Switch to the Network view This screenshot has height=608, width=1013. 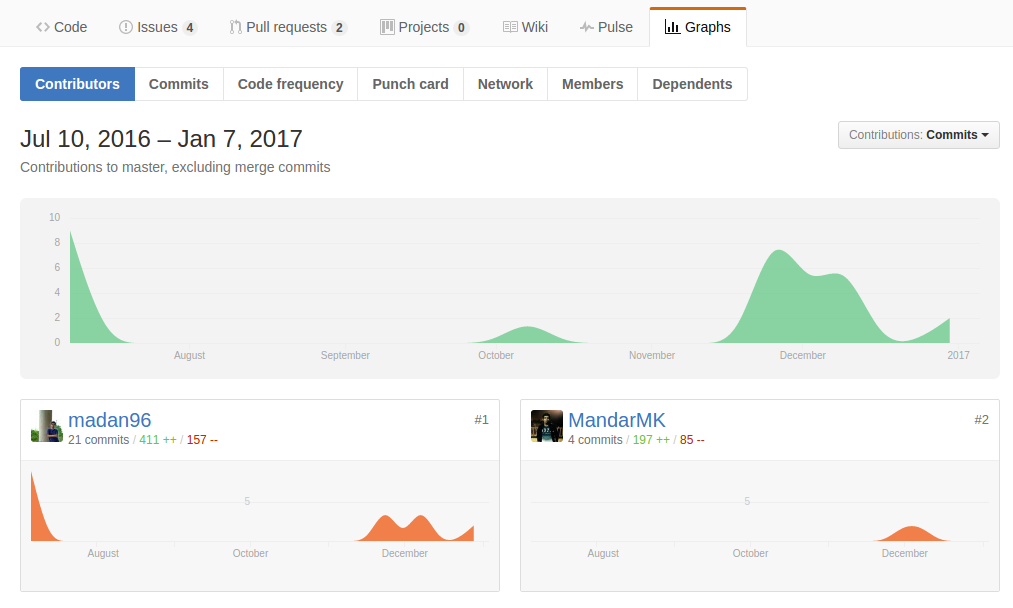[x=505, y=84]
